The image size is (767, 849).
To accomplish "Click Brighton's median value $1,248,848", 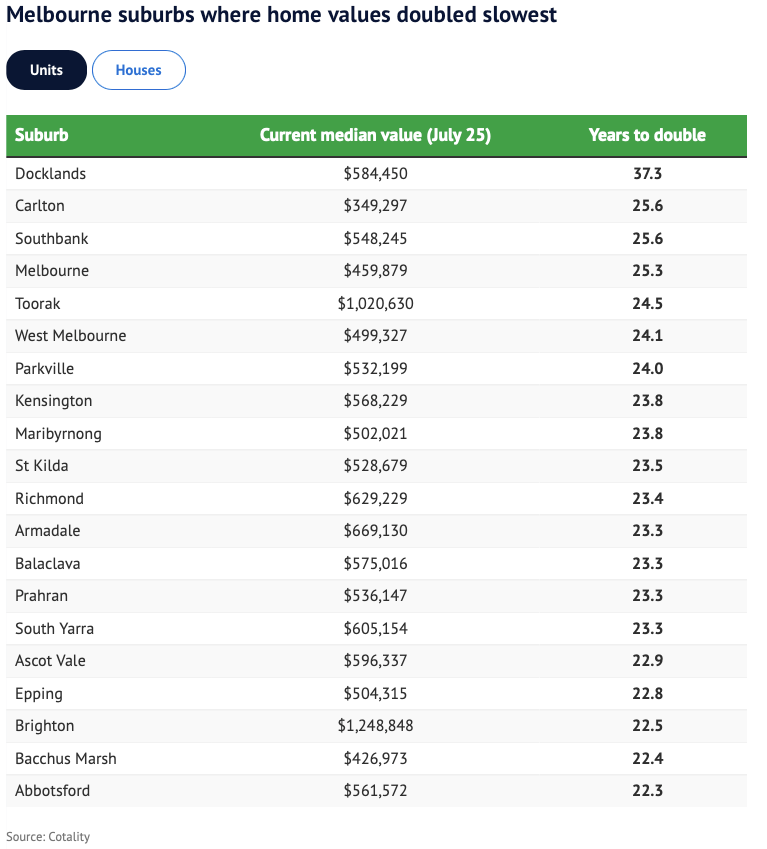I will pyautogui.click(x=375, y=726).
